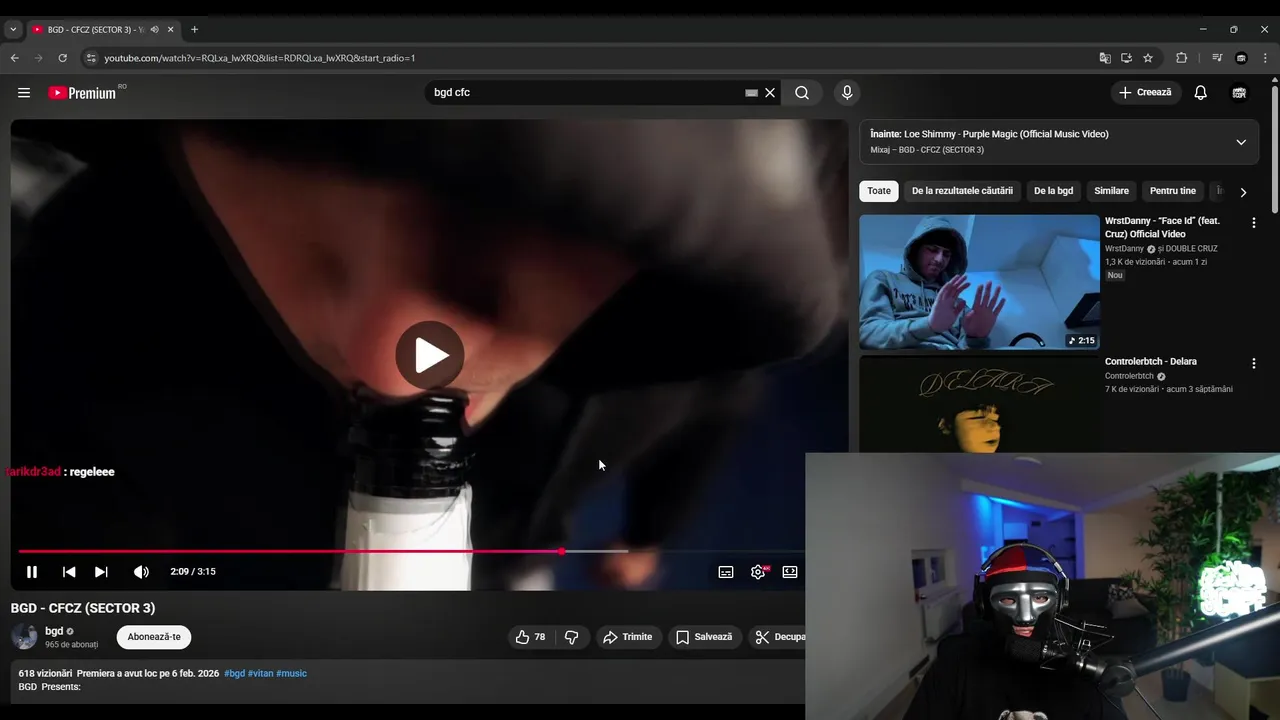Image resolution: width=1280 pixels, height=720 pixels.
Task: Open the Chrome three-dot menu
Action: [x=1265, y=58]
